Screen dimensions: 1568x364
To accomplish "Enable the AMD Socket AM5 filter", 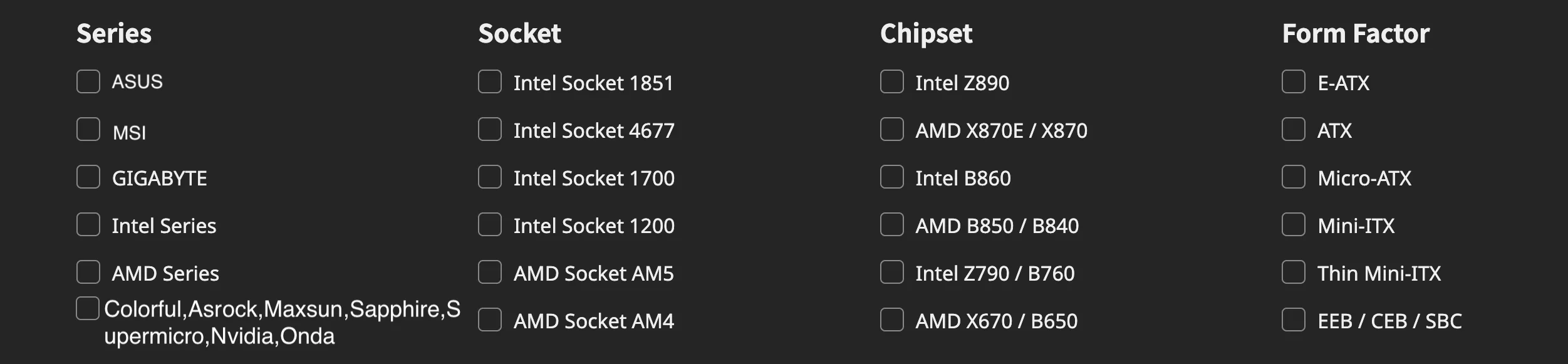I will (490, 273).
